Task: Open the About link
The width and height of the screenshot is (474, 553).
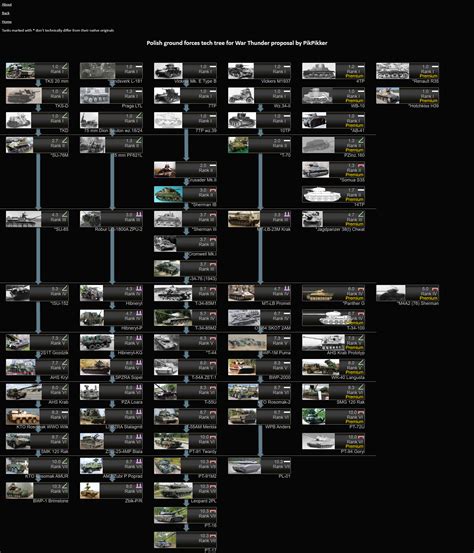Action: (7, 5)
